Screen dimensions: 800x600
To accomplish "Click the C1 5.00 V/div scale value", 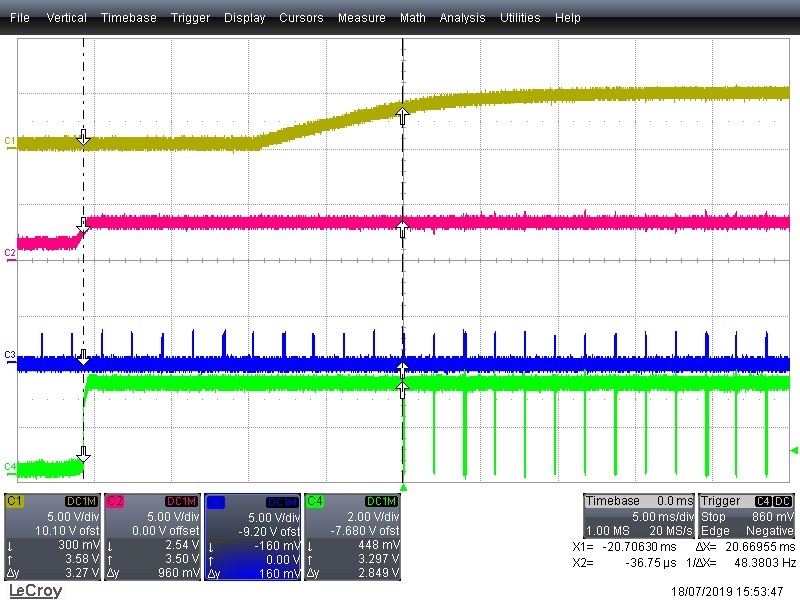I will tap(73, 516).
